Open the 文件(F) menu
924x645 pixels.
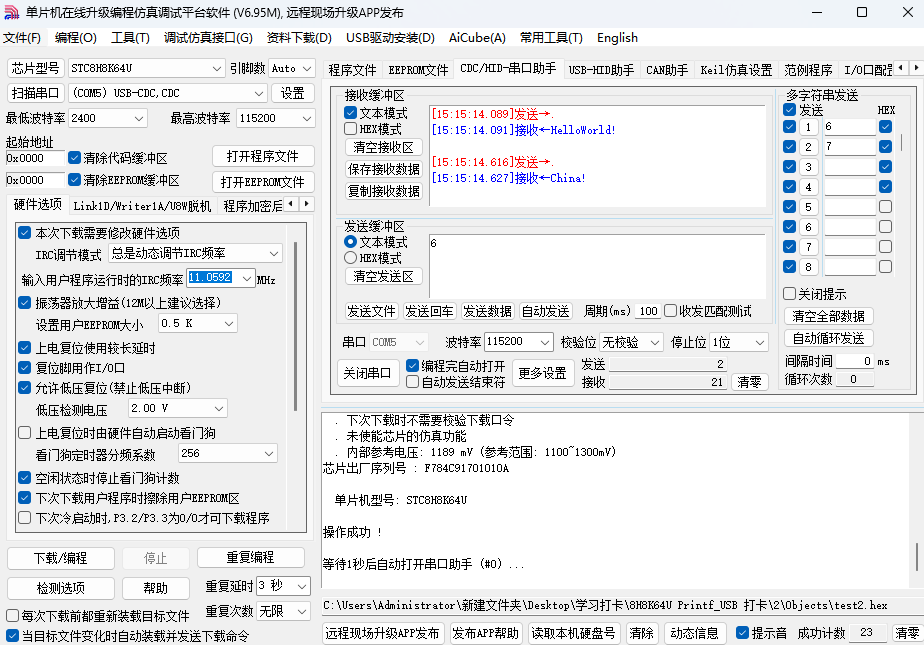22,38
